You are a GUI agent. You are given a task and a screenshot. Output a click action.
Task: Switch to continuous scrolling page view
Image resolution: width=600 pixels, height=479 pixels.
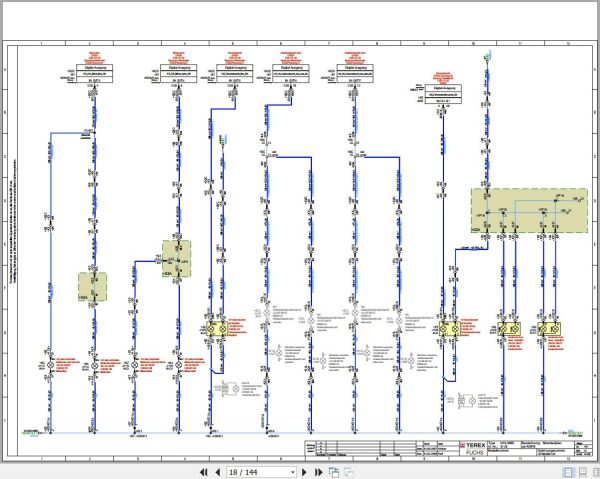[x=582, y=472]
